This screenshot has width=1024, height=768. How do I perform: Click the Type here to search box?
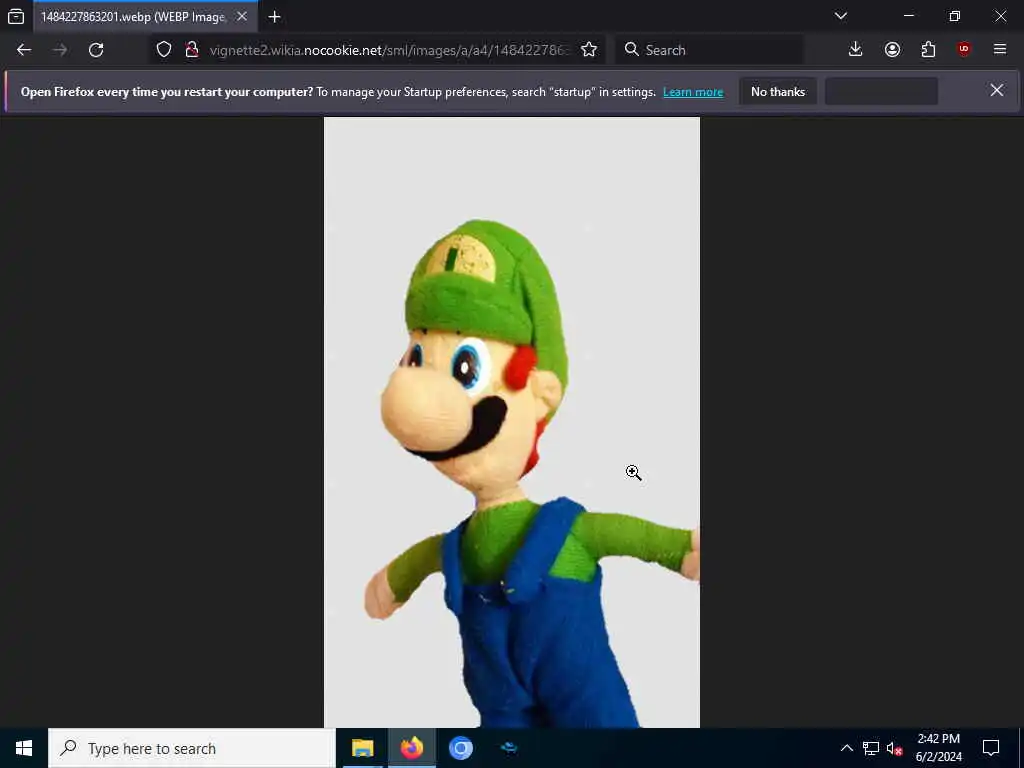pyautogui.click(x=192, y=748)
